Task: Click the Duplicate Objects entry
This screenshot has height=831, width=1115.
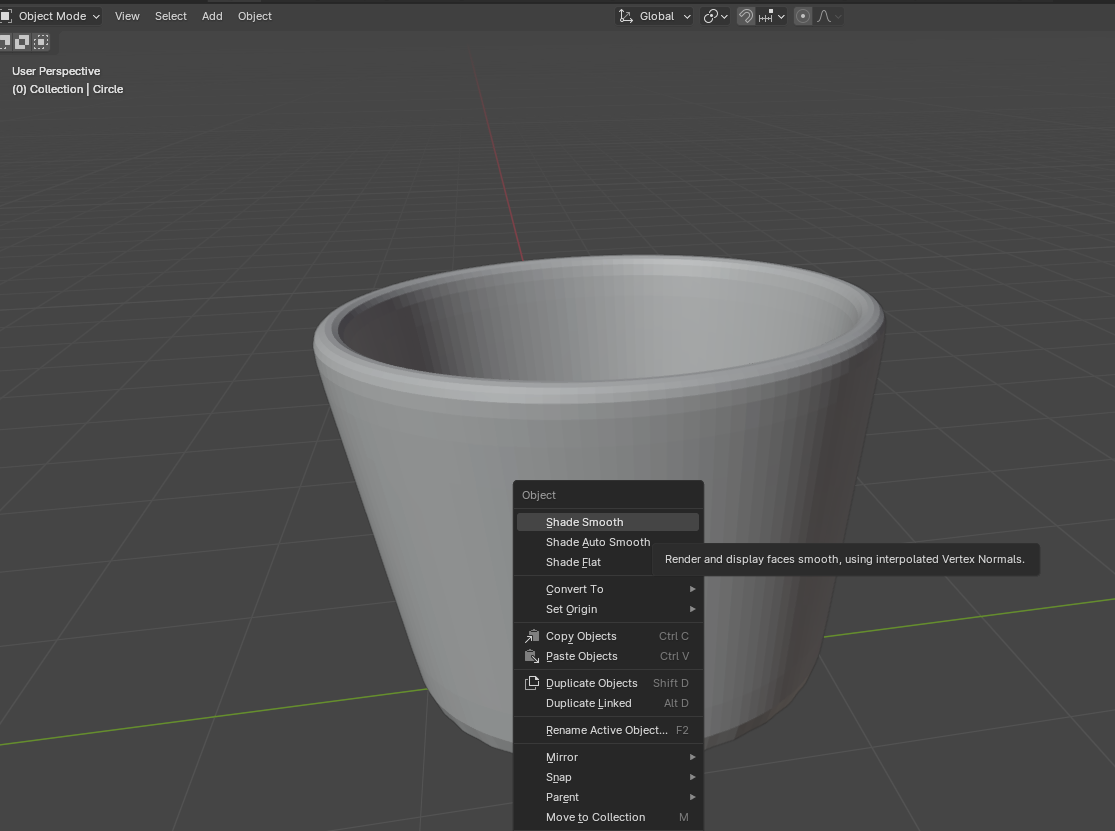Action: point(608,682)
